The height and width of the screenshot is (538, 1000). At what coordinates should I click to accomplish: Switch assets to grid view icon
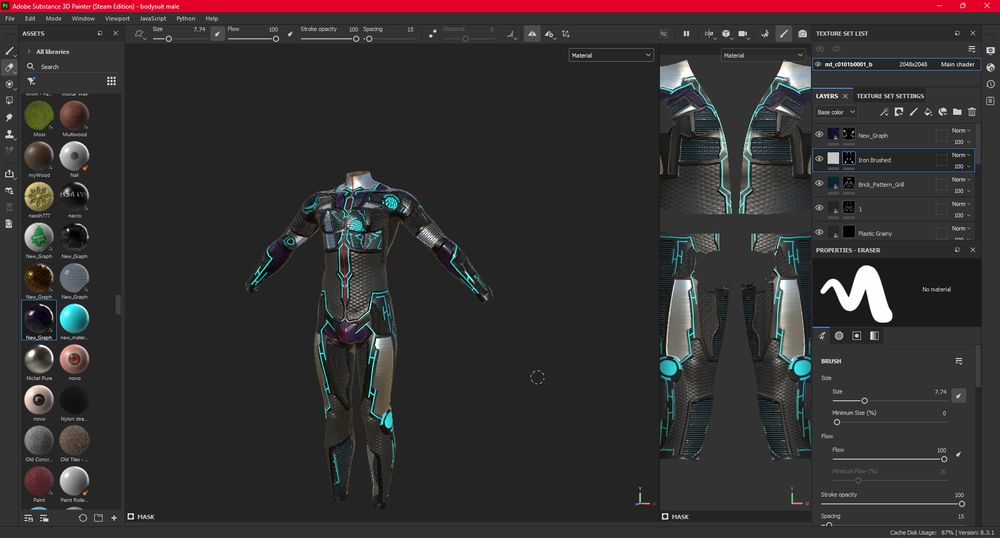(111, 81)
